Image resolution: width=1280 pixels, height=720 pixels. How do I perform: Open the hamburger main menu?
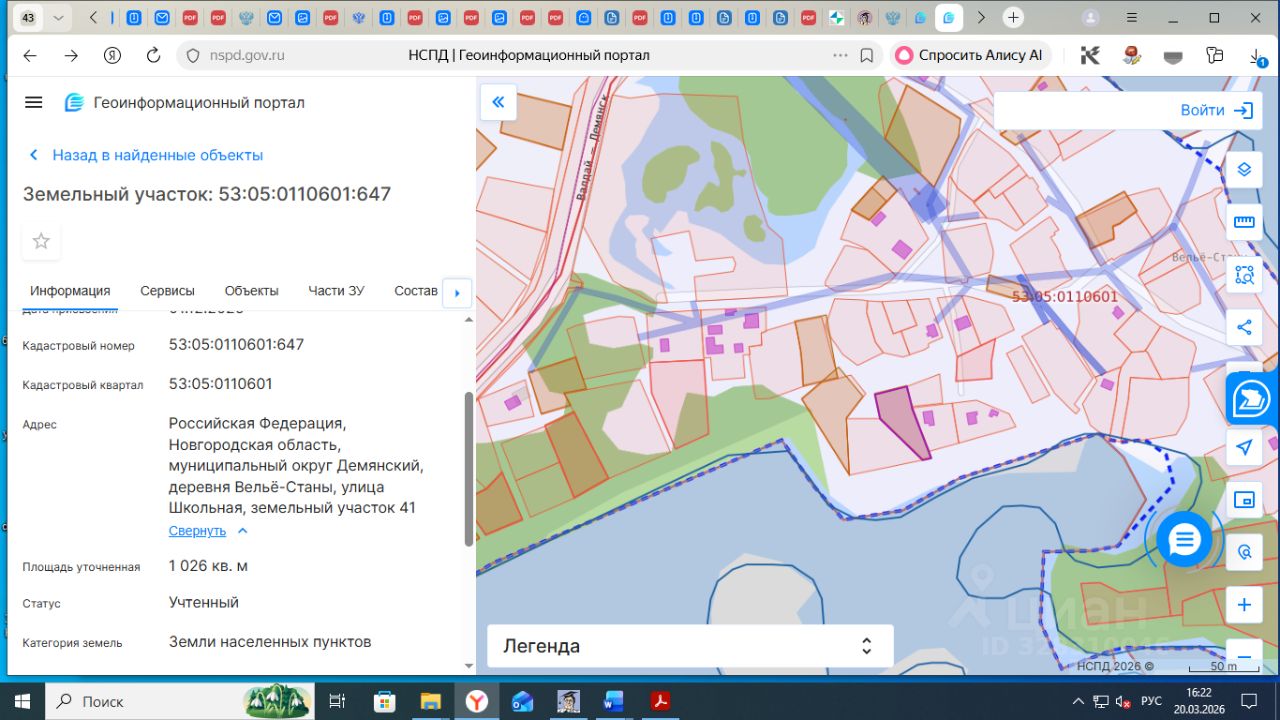34,102
